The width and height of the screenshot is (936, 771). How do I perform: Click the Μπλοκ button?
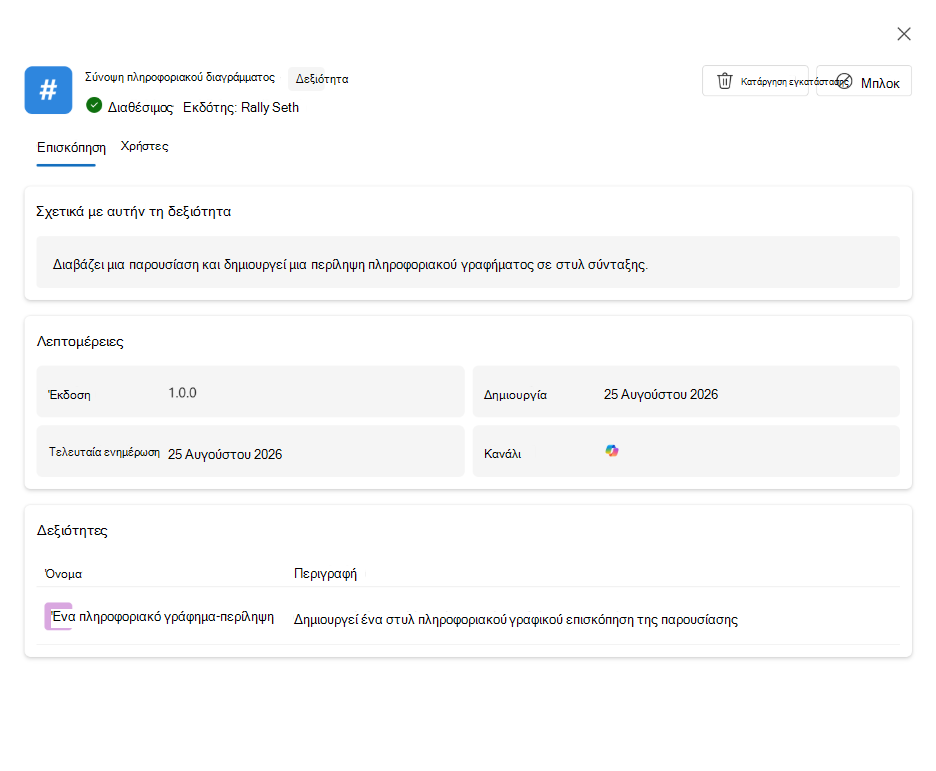pyautogui.click(x=864, y=81)
